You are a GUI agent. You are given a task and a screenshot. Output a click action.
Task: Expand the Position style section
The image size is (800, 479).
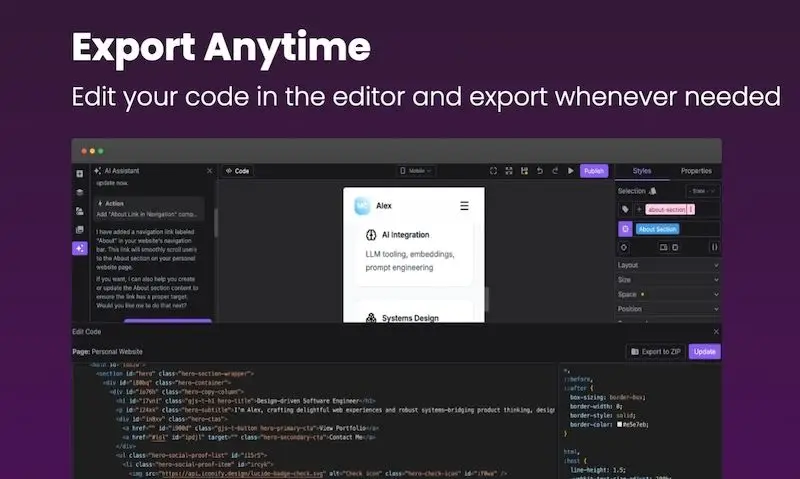tap(668, 309)
